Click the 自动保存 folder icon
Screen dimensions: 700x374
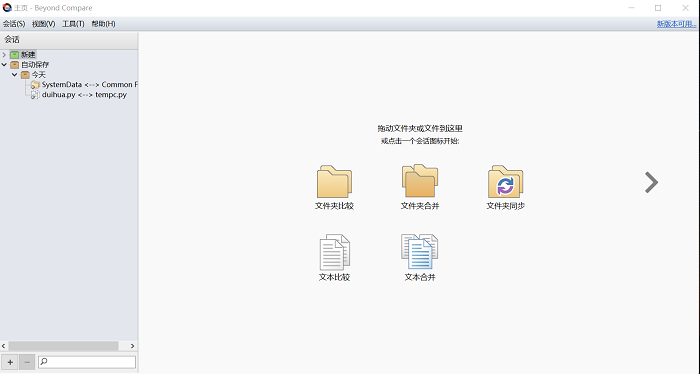point(15,65)
